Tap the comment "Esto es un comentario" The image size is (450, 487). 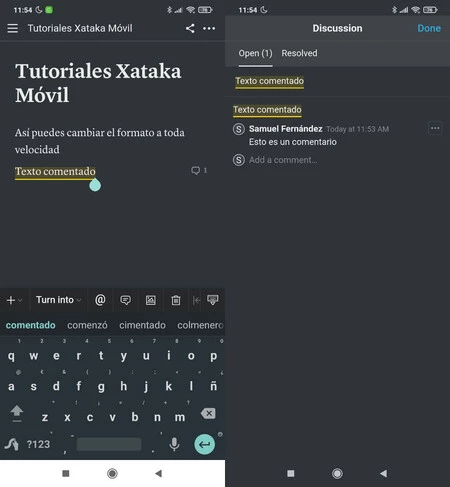[x=293, y=142]
